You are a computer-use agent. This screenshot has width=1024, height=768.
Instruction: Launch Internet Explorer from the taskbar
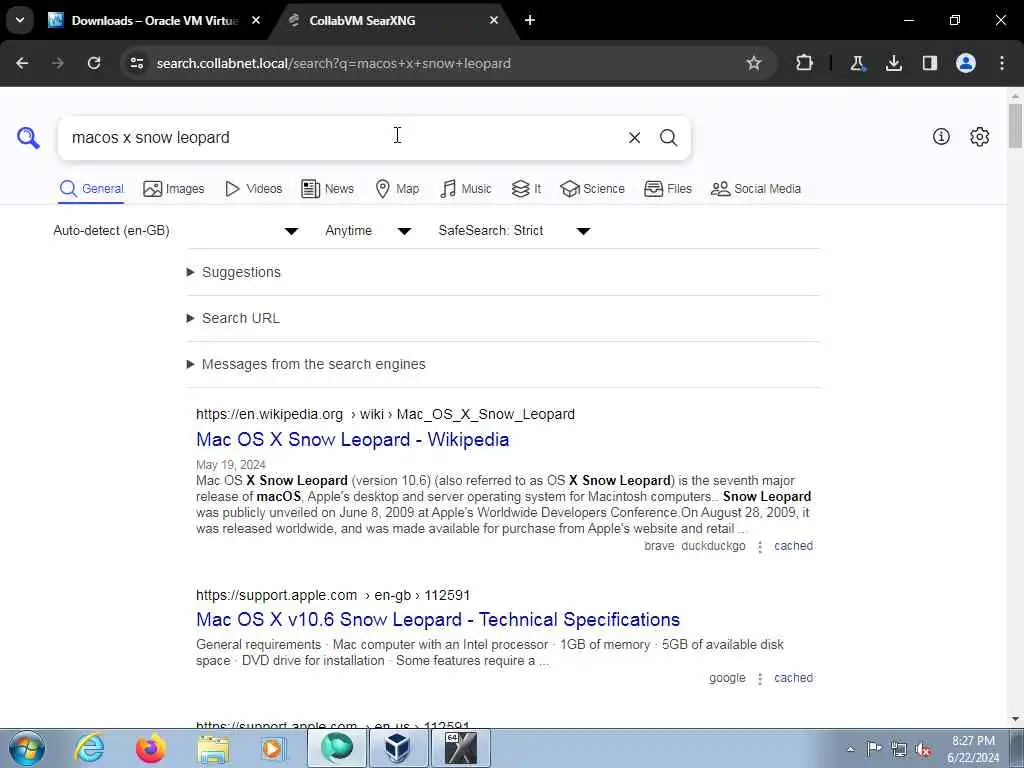(x=89, y=748)
